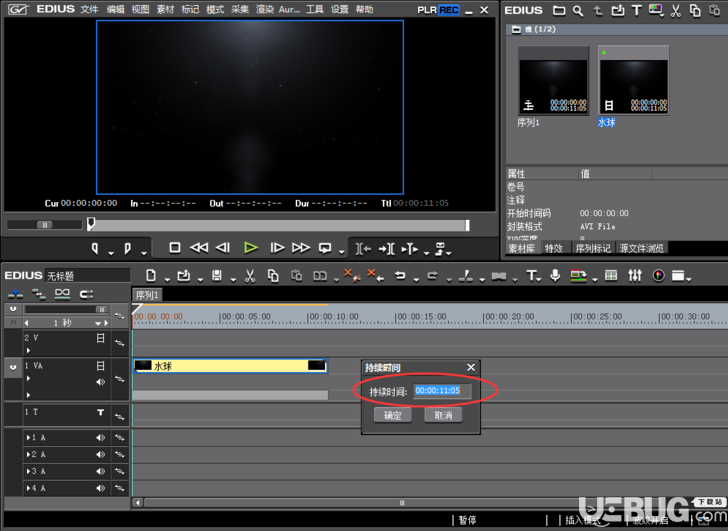The height and width of the screenshot is (531, 728).
Task: Switch to REC recorder mode
Action: [448, 10]
